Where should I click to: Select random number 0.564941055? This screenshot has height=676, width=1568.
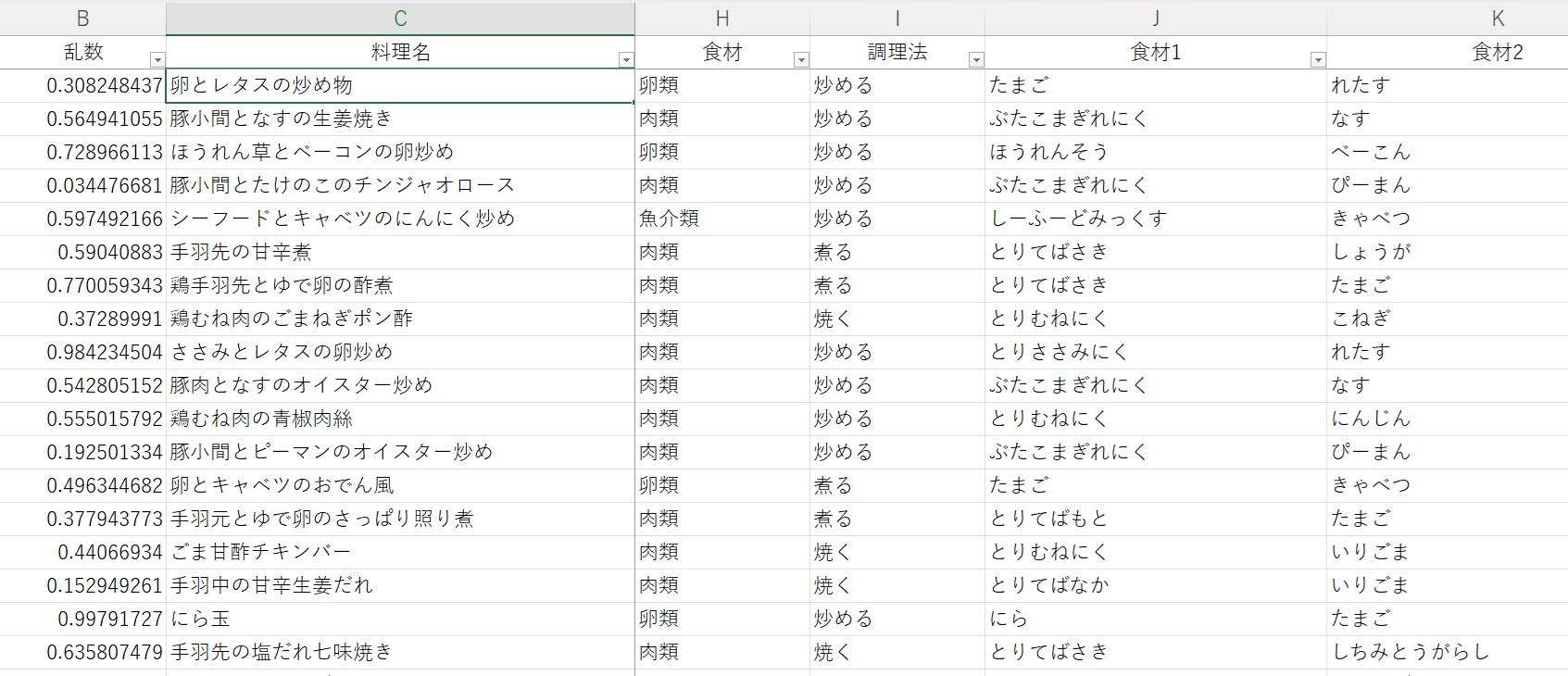point(83,119)
